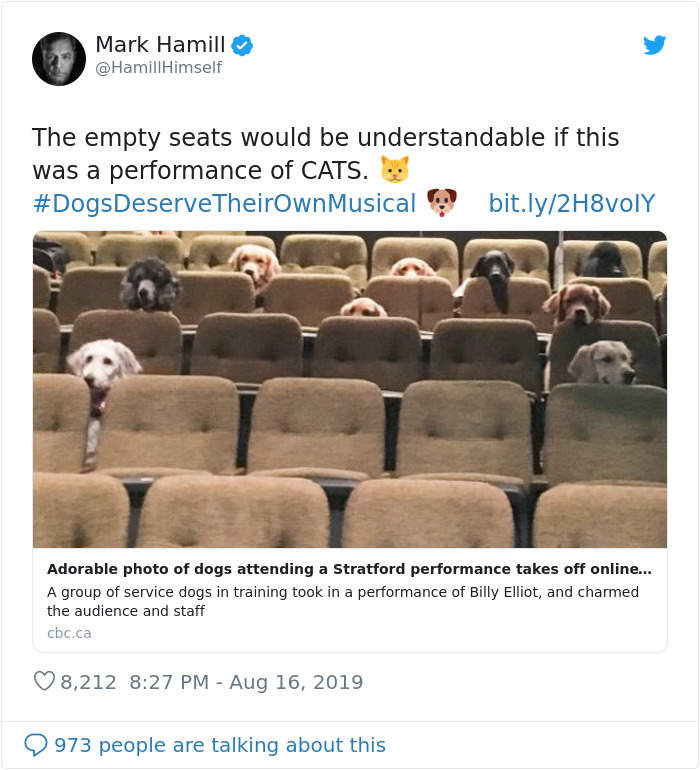Open the dogs in theater seats photo
Image resolution: width=700 pixels, height=770 pixels.
[350, 390]
